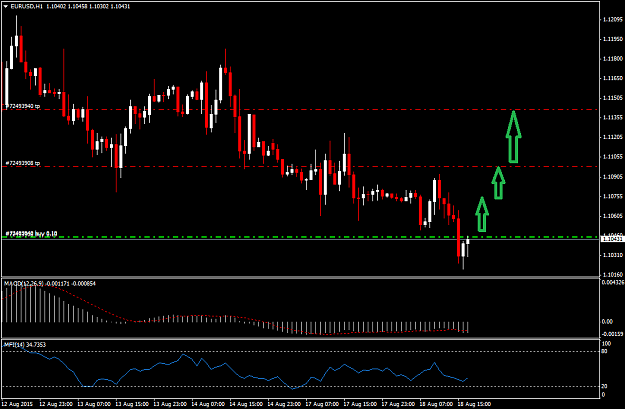This screenshot has height=409, width=625.
Task: Click the 17 Aug 23:00 time label
Action: 399,404
